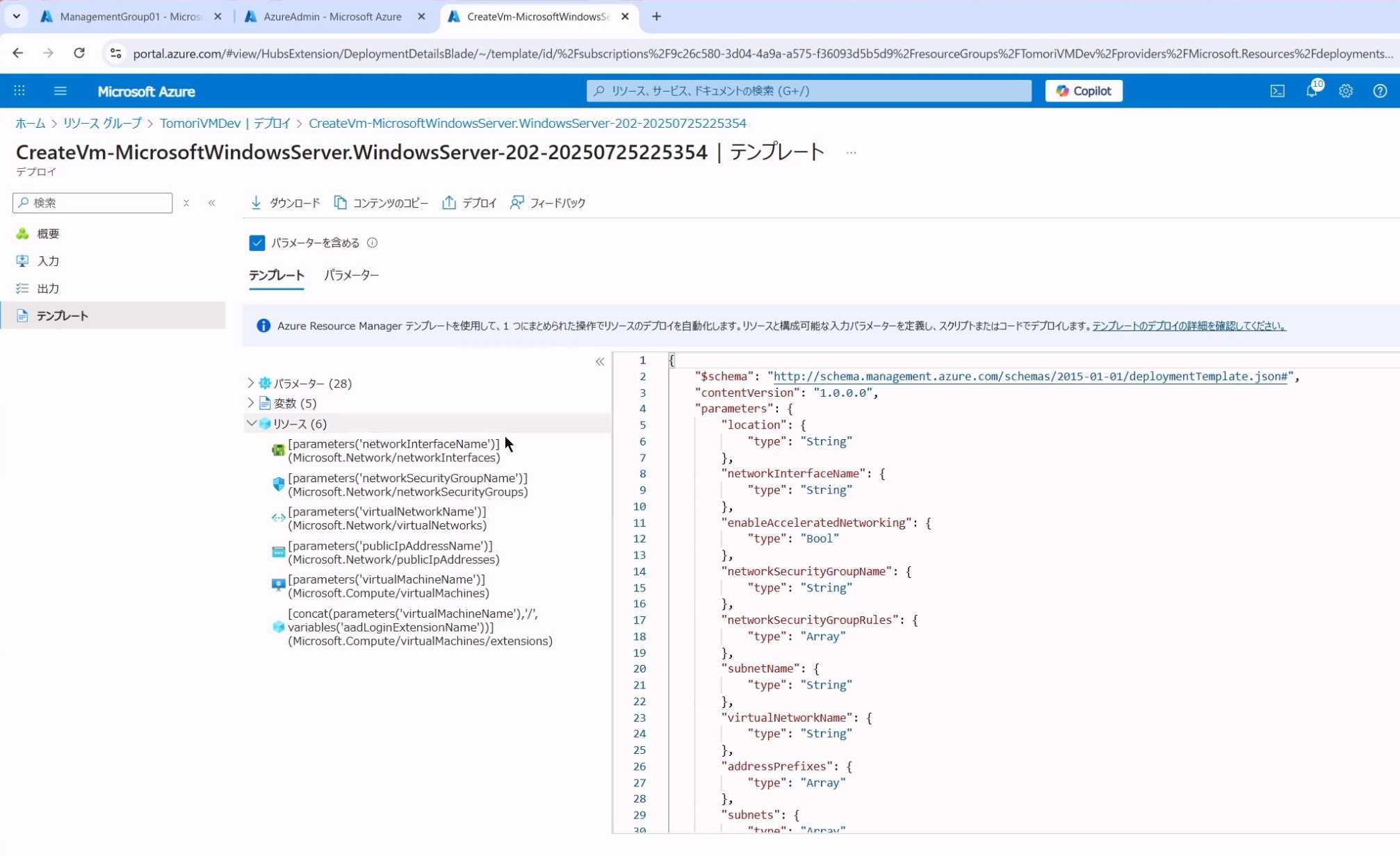Screen dimensions: 1400x856
Task: Collapse the template tree pane chevron
Action: (600, 361)
